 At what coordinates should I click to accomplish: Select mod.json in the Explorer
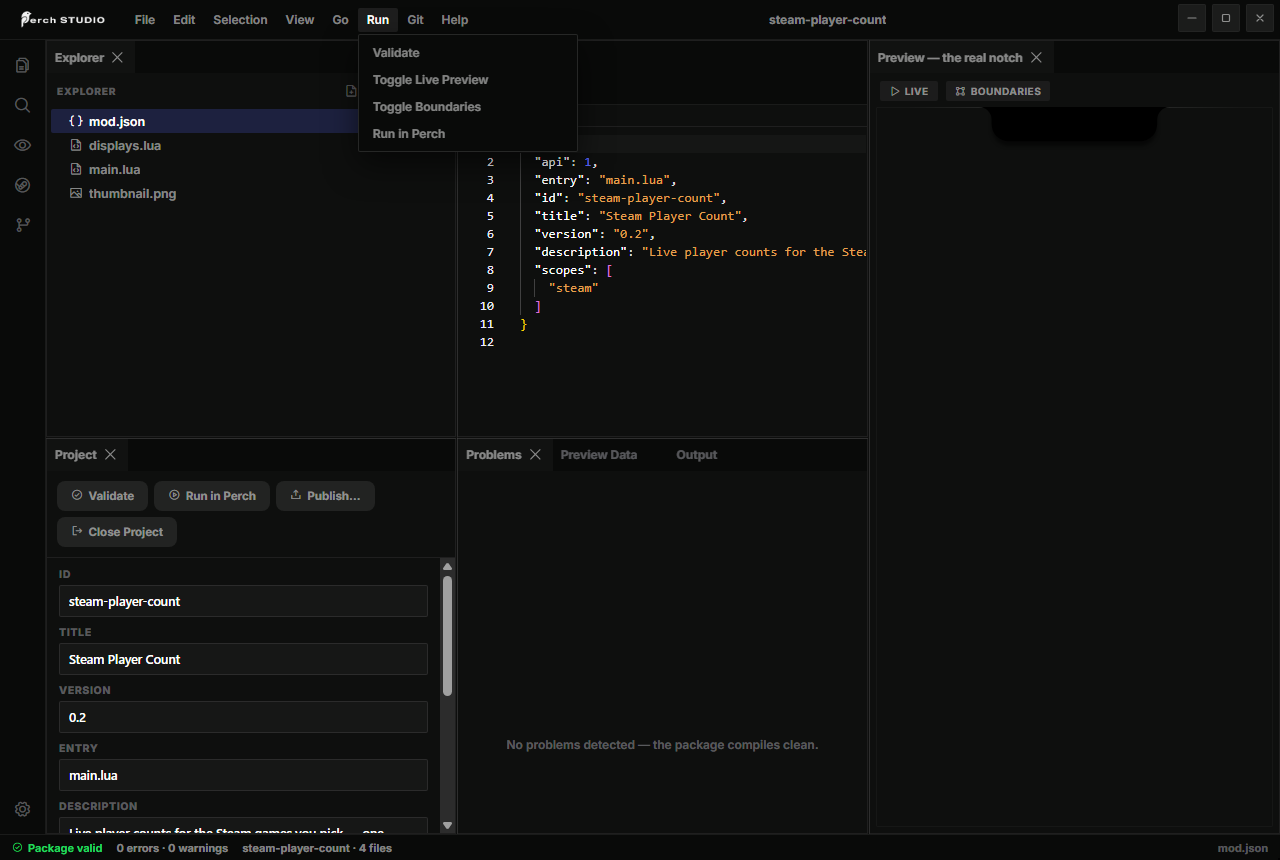[x=205, y=121]
